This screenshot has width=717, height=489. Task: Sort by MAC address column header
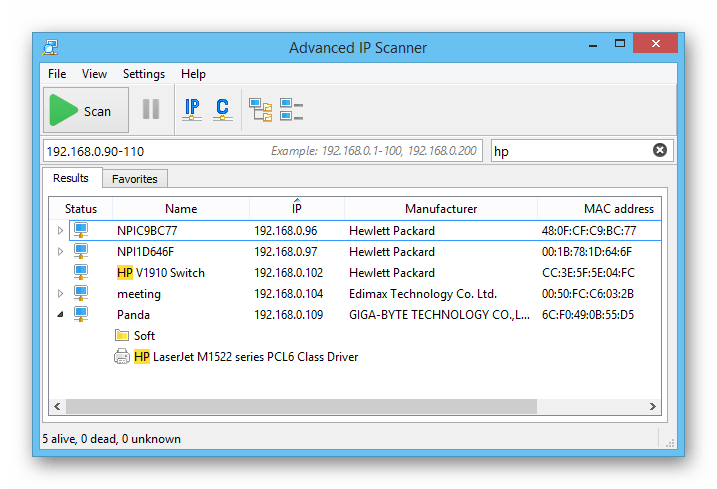click(x=599, y=209)
